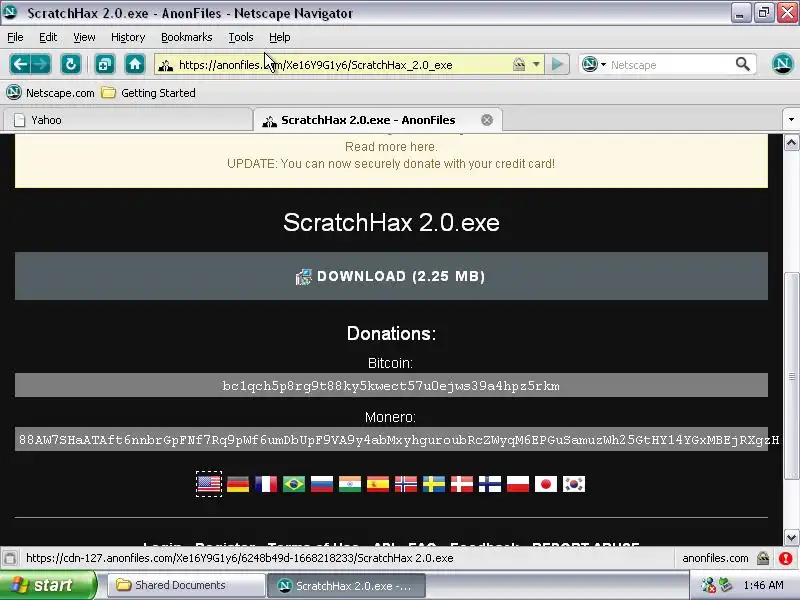Choose the United States flag language
800x600 pixels.
tap(209, 484)
